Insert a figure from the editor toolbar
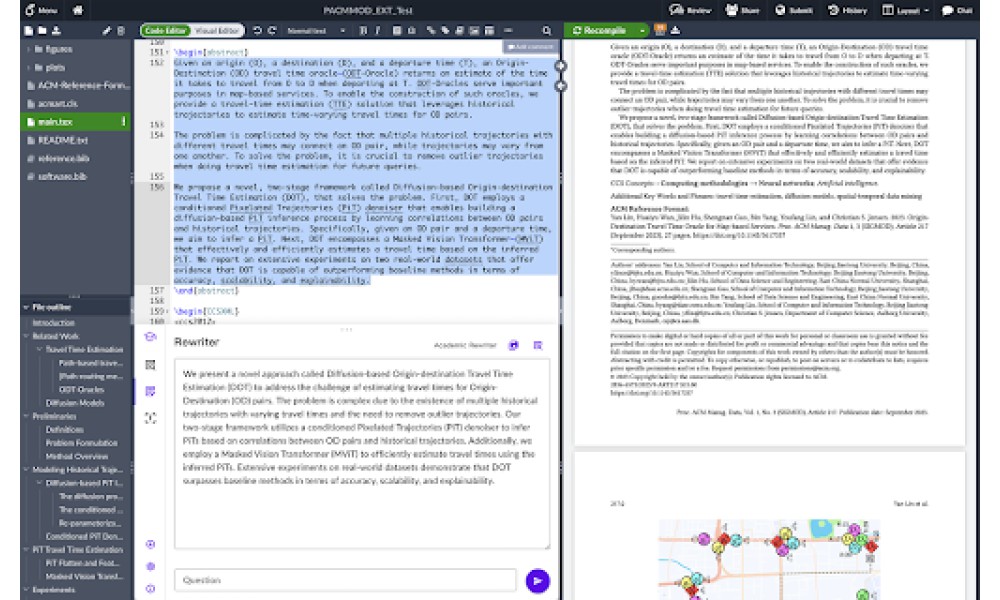The image size is (1000, 600). 474,30
